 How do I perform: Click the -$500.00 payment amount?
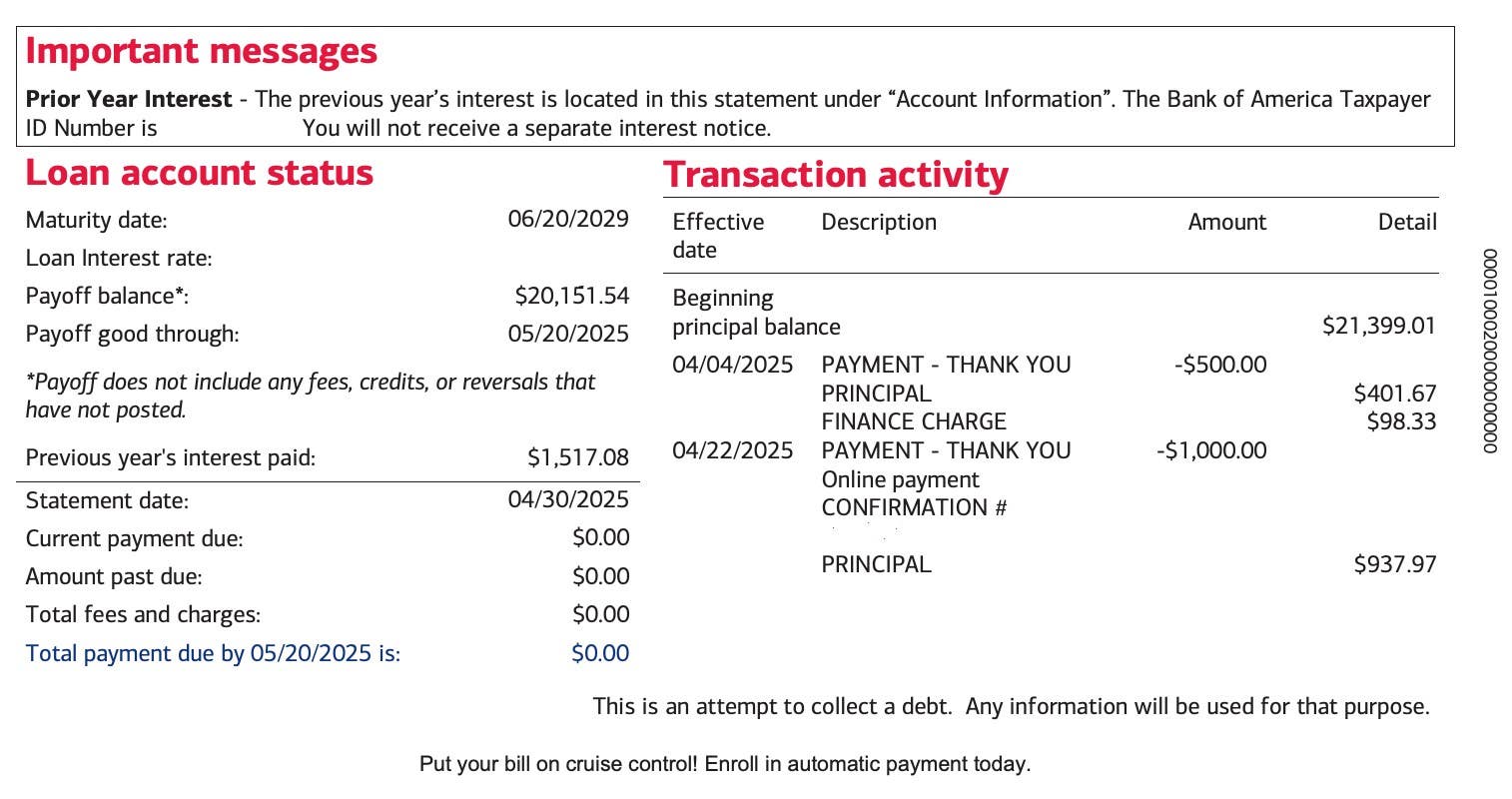[x=1220, y=365]
